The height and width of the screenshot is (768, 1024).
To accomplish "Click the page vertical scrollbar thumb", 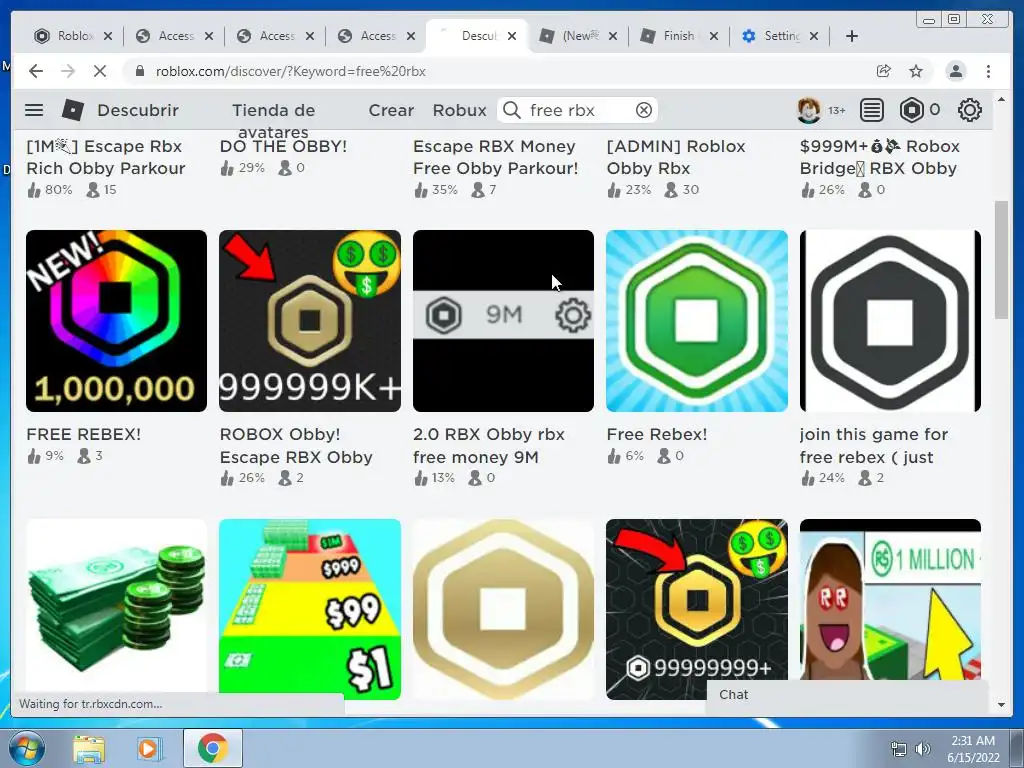I will pyautogui.click(x=1001, y=259).
